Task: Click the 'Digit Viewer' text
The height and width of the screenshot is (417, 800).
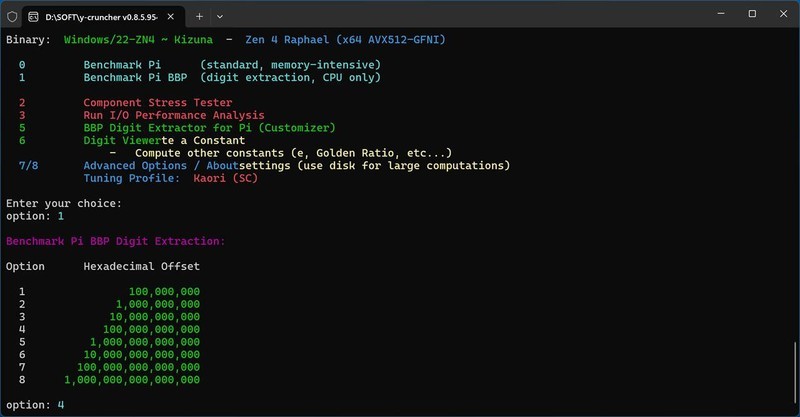Action: [122, 140]
